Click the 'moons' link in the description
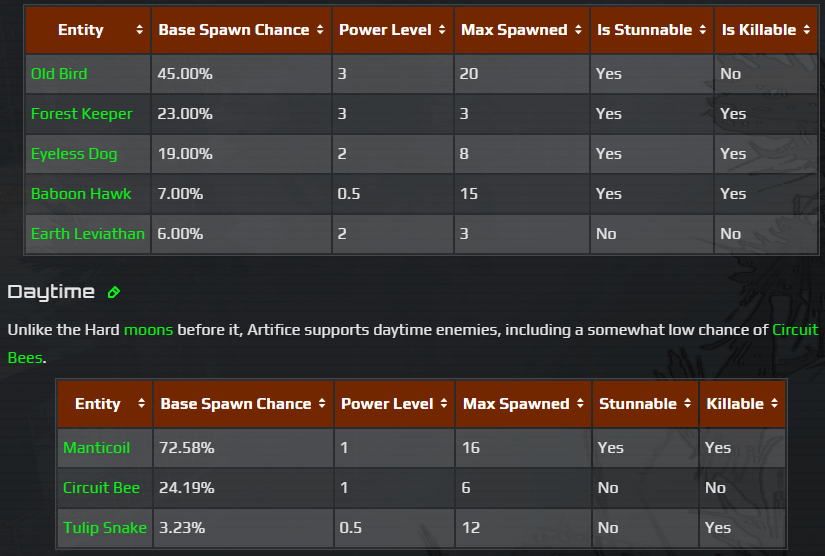 (x=148, y=329)
